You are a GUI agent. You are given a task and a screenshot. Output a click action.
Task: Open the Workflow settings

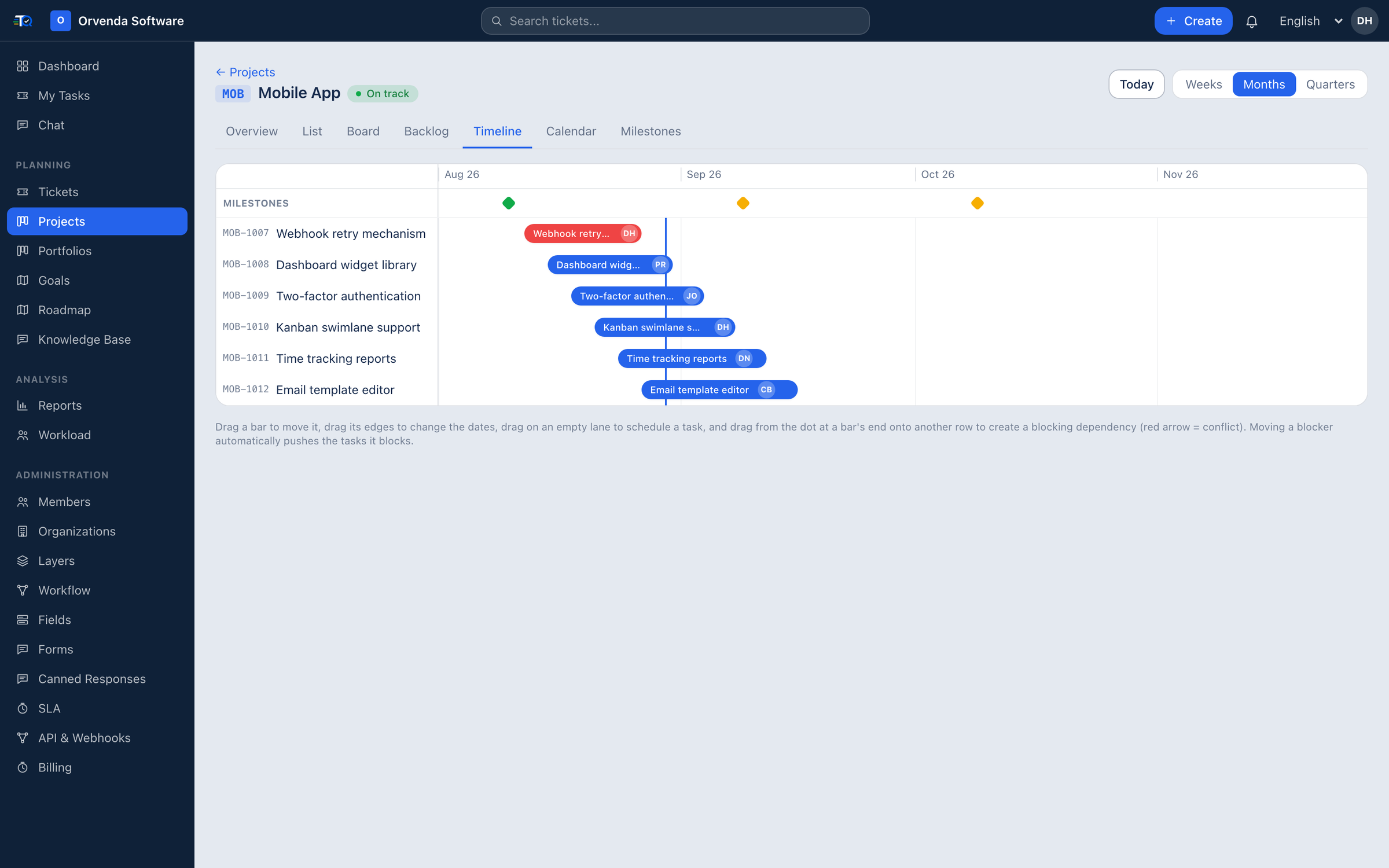pos(97,590)
